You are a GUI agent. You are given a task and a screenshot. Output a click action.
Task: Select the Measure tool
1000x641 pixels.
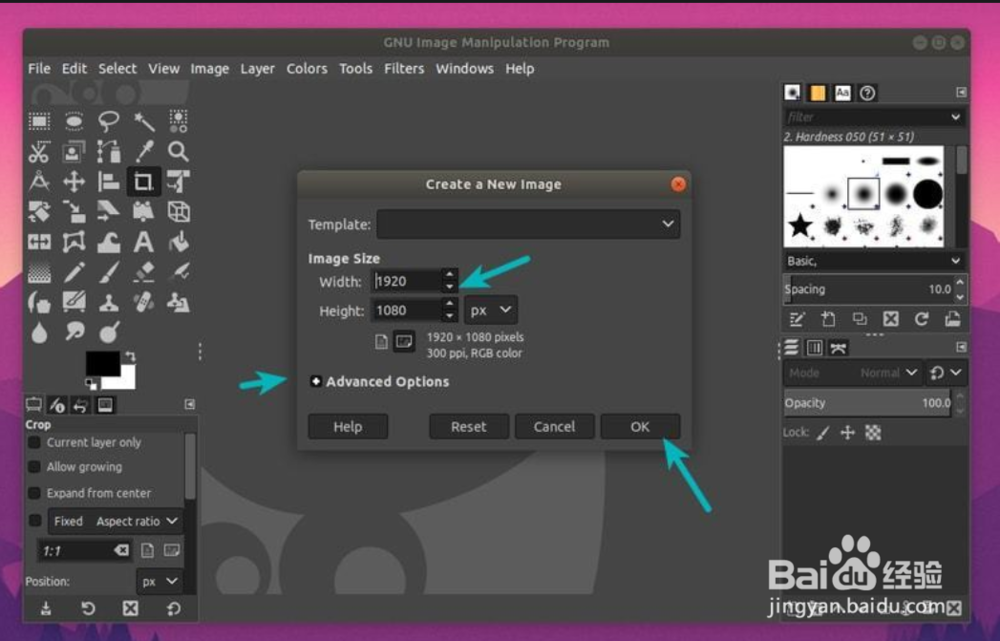pos(40,182)
